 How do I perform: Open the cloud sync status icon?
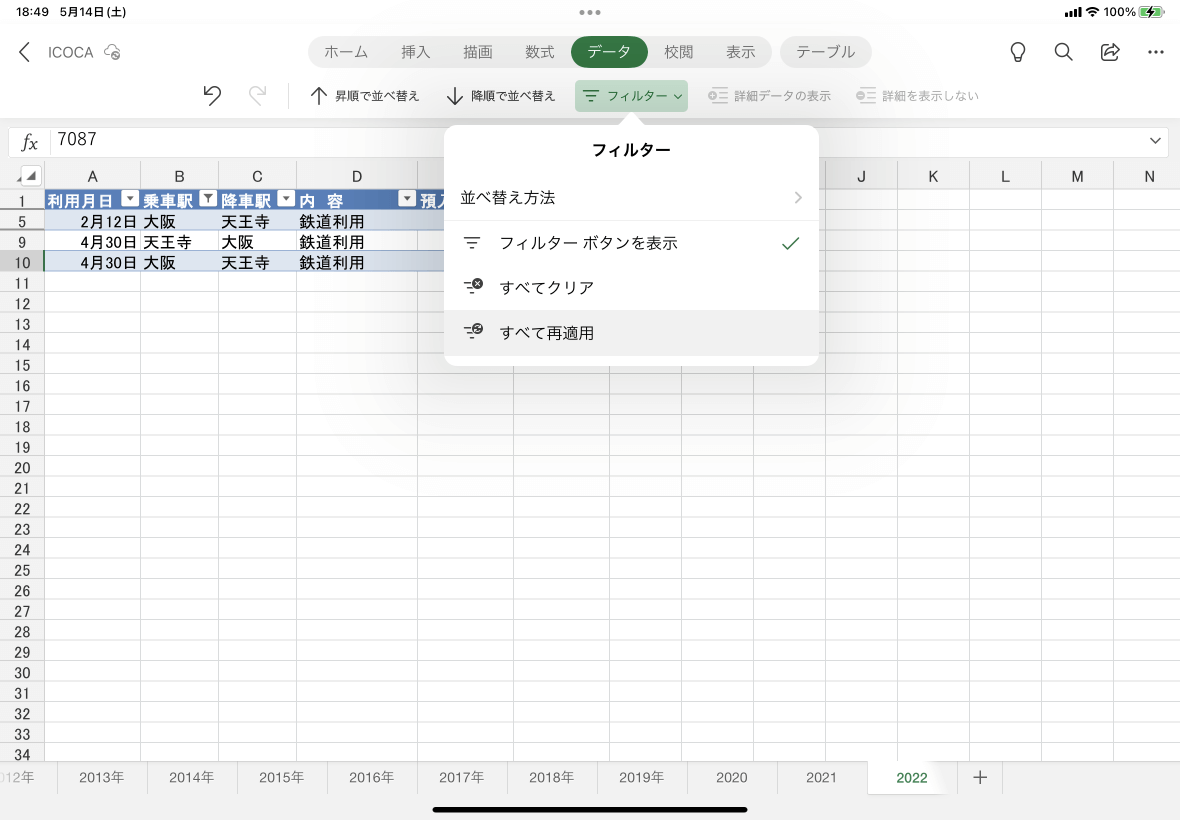coord(112,52)
